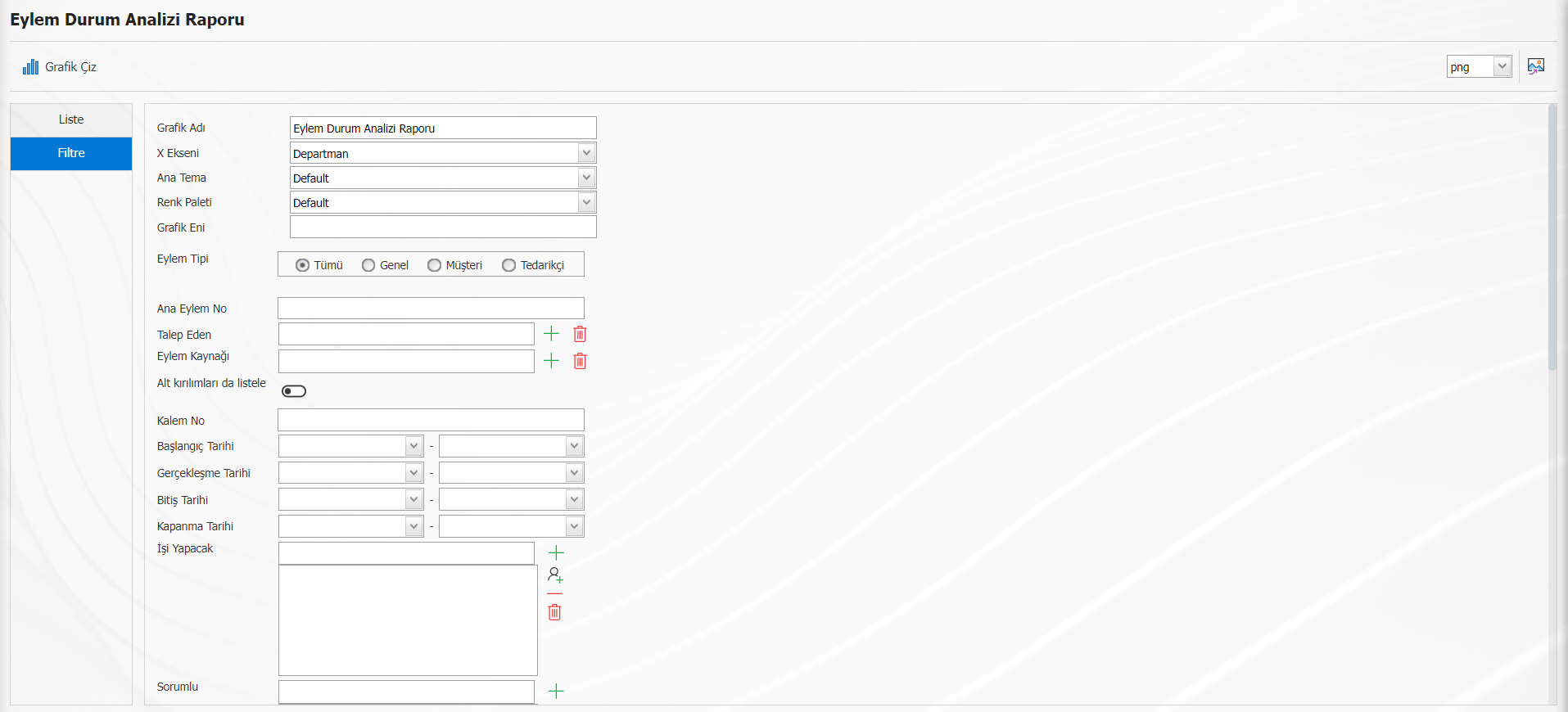
Task: Open X Ekseni Departman dropdown
Action: click(x=586, y=153)
